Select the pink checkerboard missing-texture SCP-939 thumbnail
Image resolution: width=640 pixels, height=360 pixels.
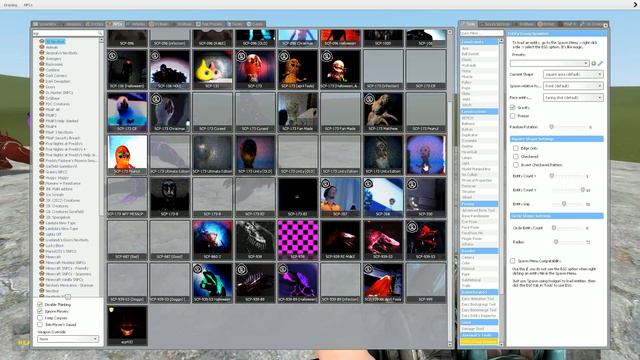(x=298, y=240)
